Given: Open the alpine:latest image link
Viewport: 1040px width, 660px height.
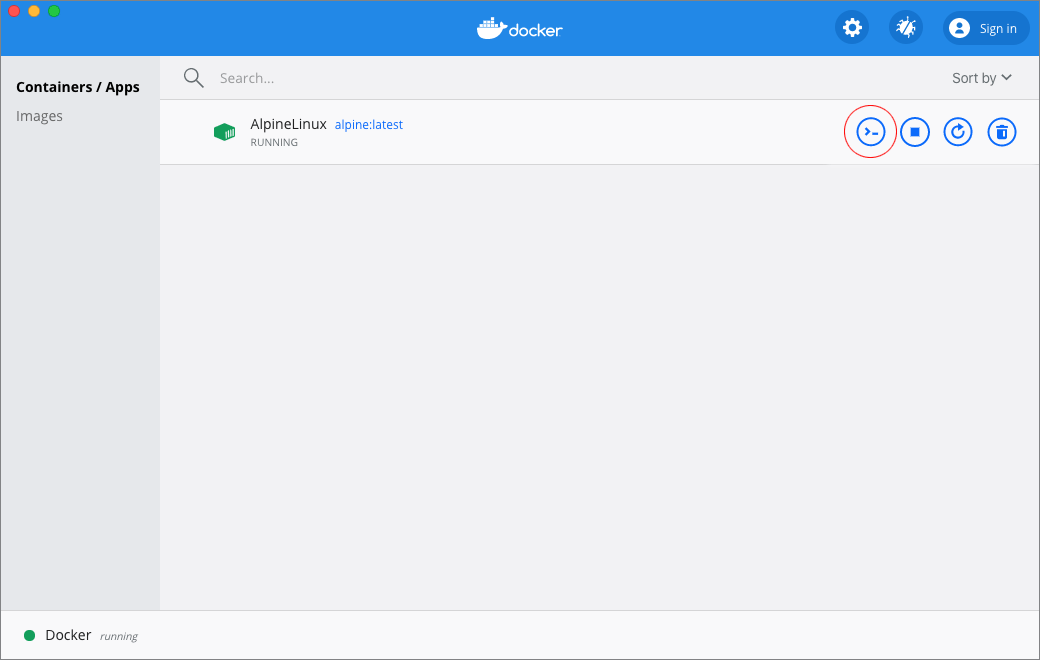Looking at the screenshot, I should (369, 125).
